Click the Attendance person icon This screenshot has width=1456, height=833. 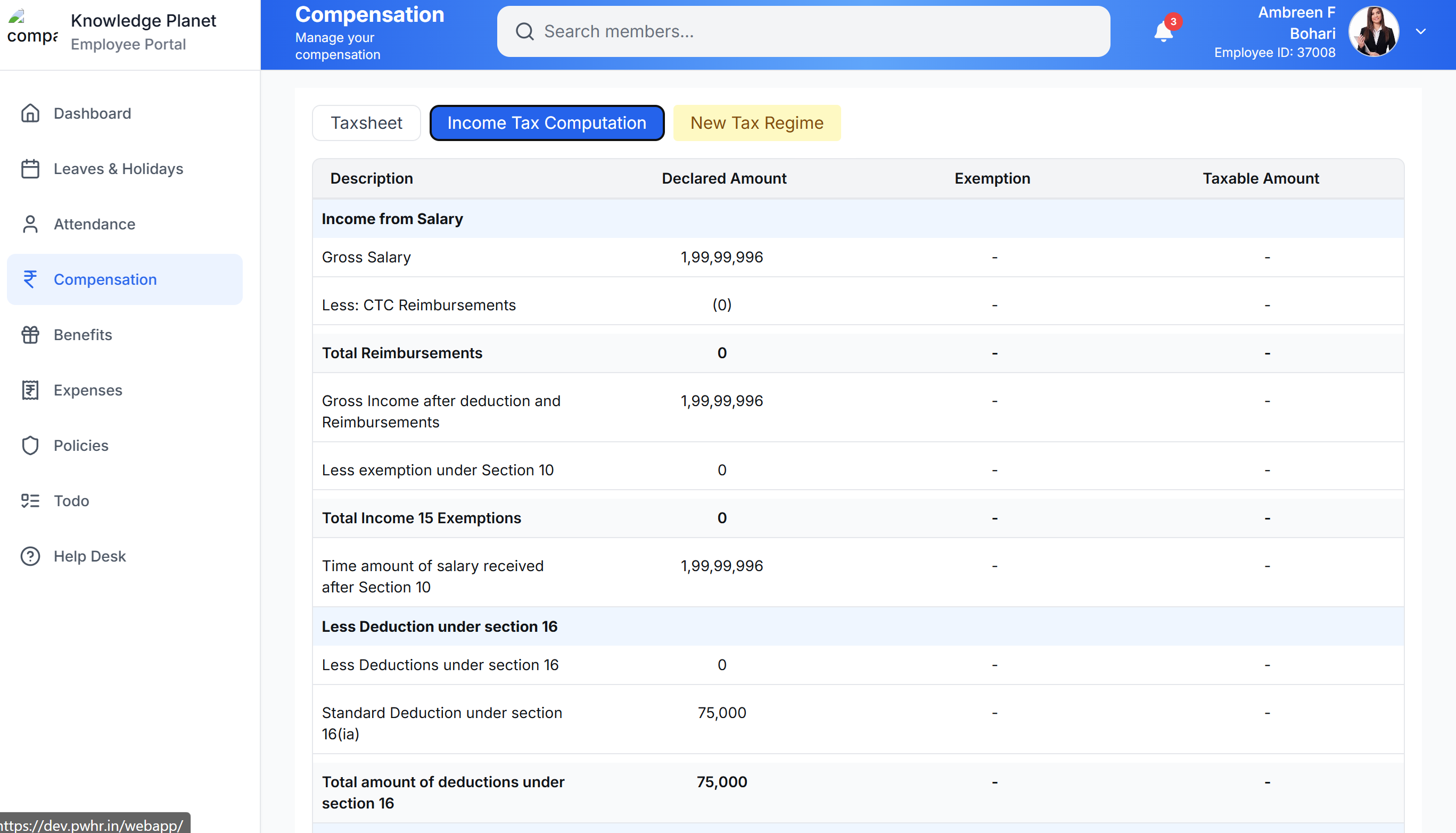(30, 224)
